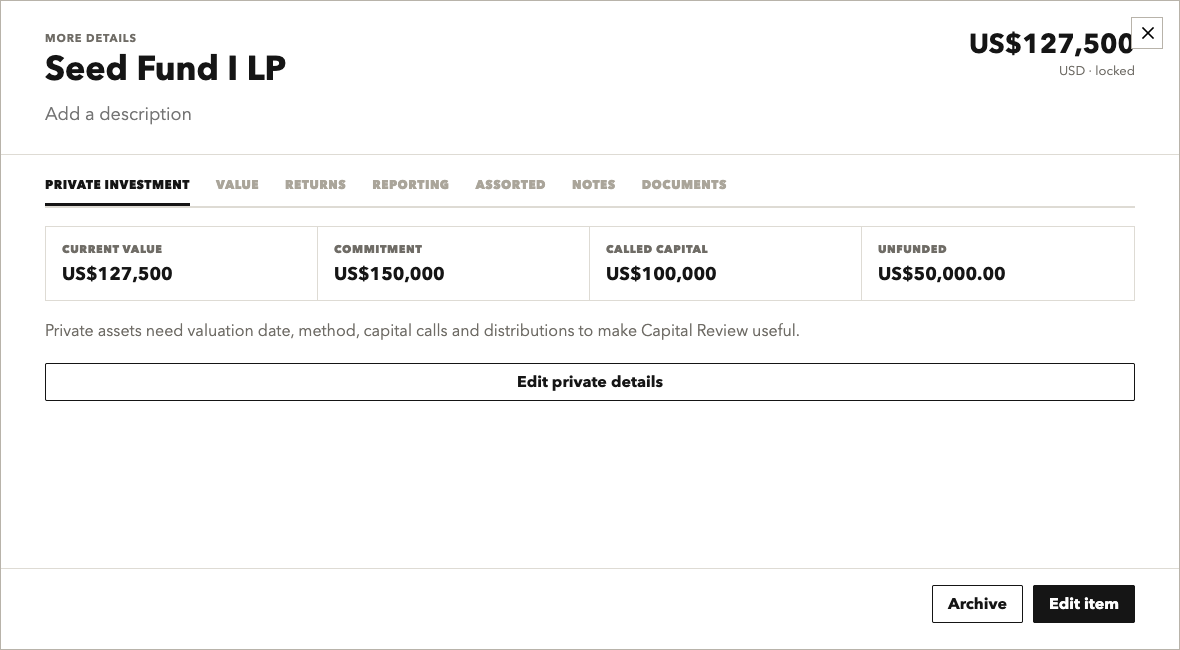Click the Called Capital US$100,000 card
This screenshot has height=650, width=1180.
coord(725,263)
